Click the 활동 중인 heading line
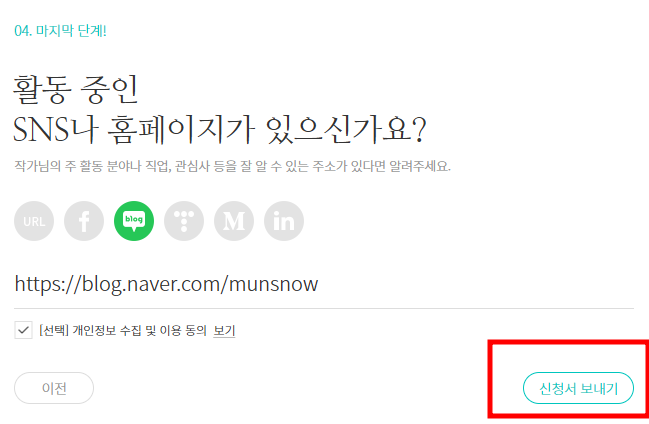The image size is (649, 424). point(75,89)
